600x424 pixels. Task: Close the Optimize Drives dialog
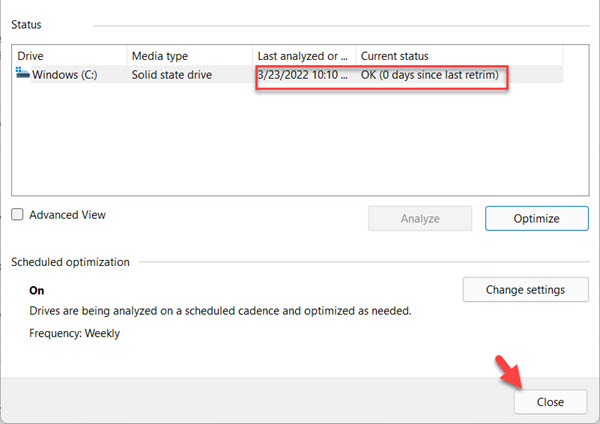[550, 402]
